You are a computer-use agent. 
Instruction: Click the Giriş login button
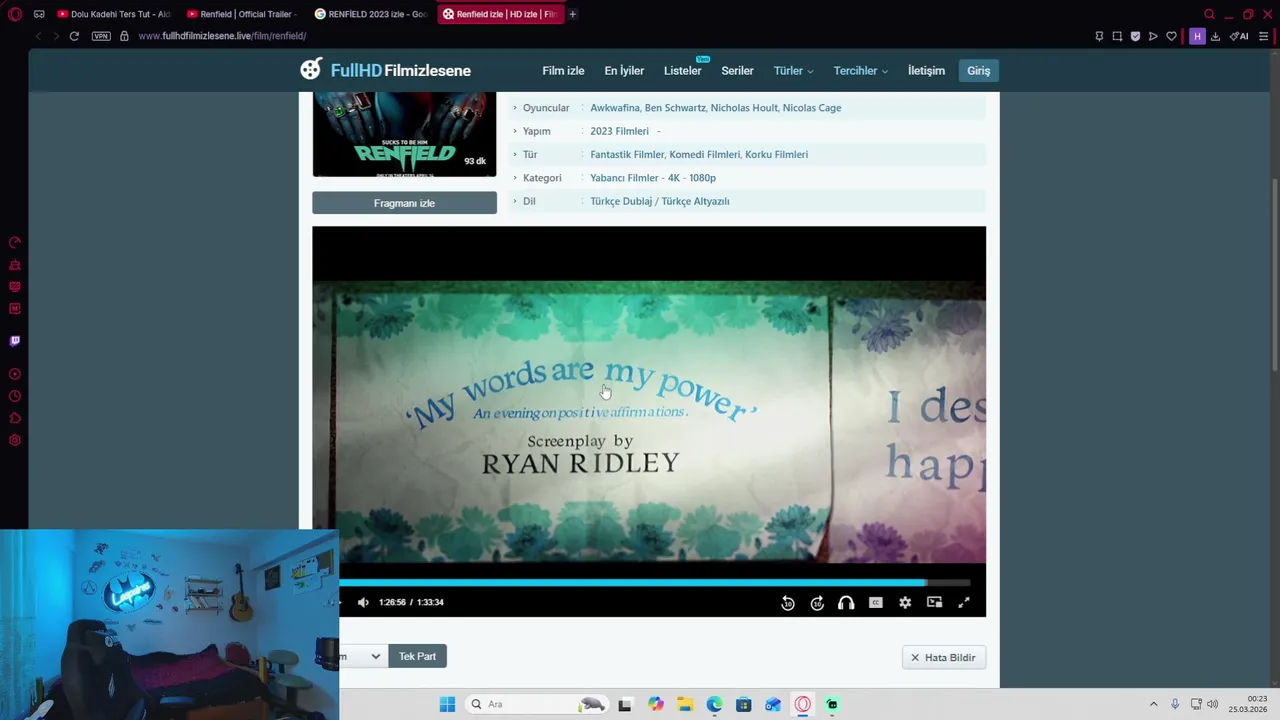point(978,70)
